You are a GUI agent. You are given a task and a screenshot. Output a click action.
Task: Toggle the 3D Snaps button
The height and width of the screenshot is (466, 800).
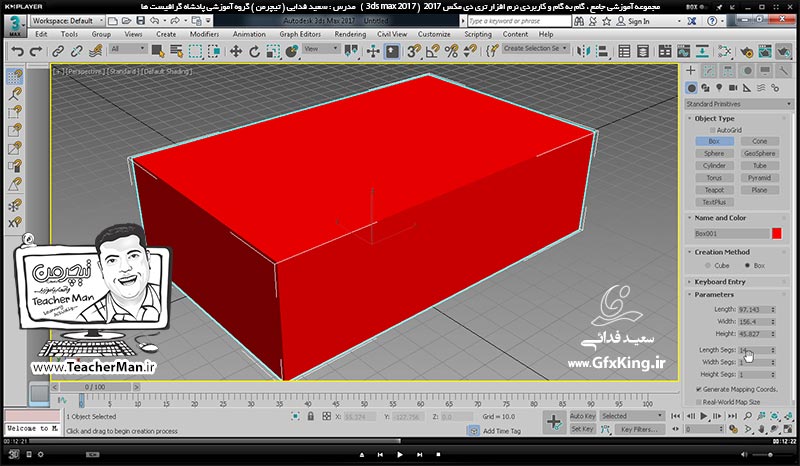[414, 52]
